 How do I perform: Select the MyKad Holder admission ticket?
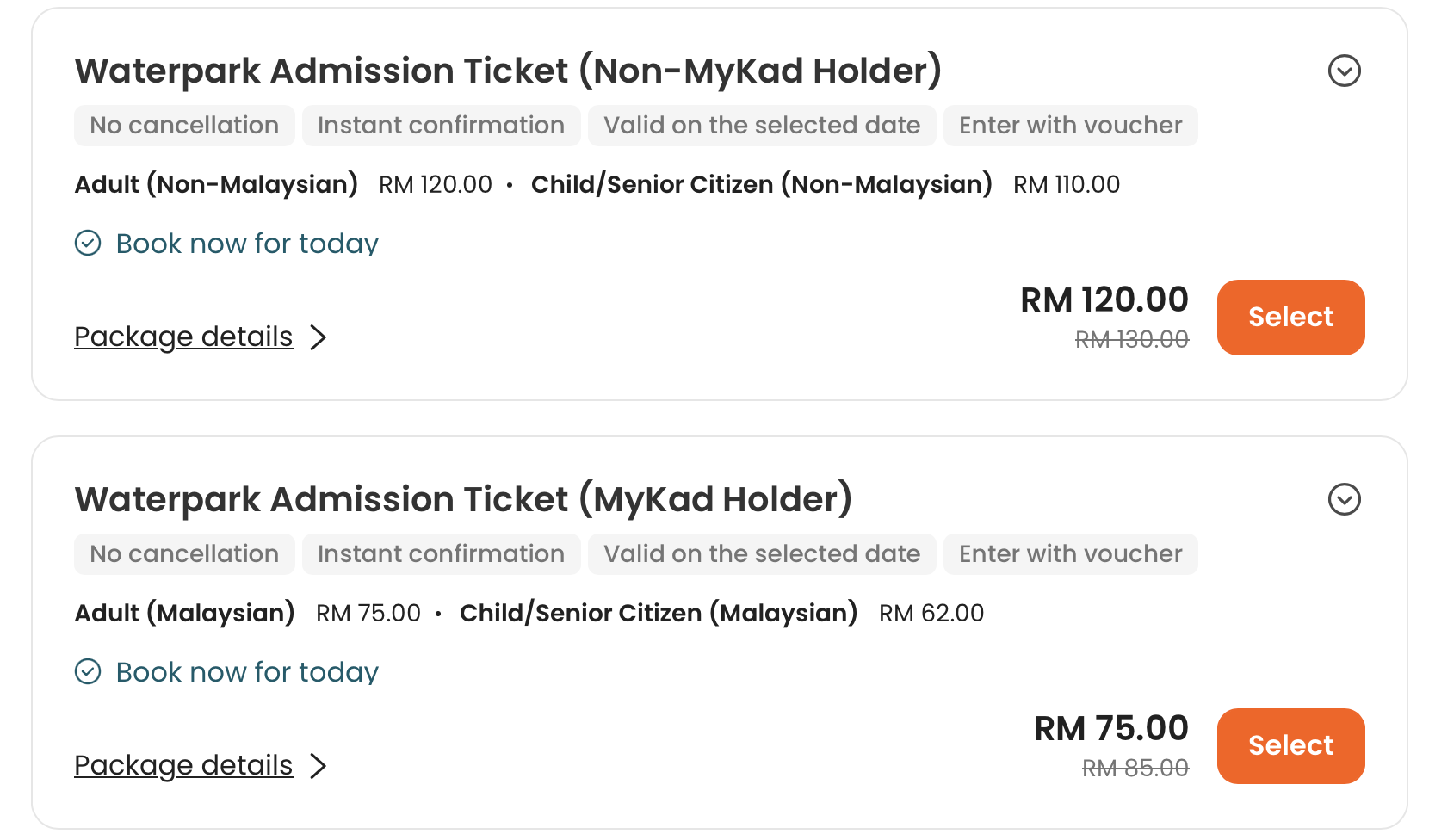(1290, 745)
